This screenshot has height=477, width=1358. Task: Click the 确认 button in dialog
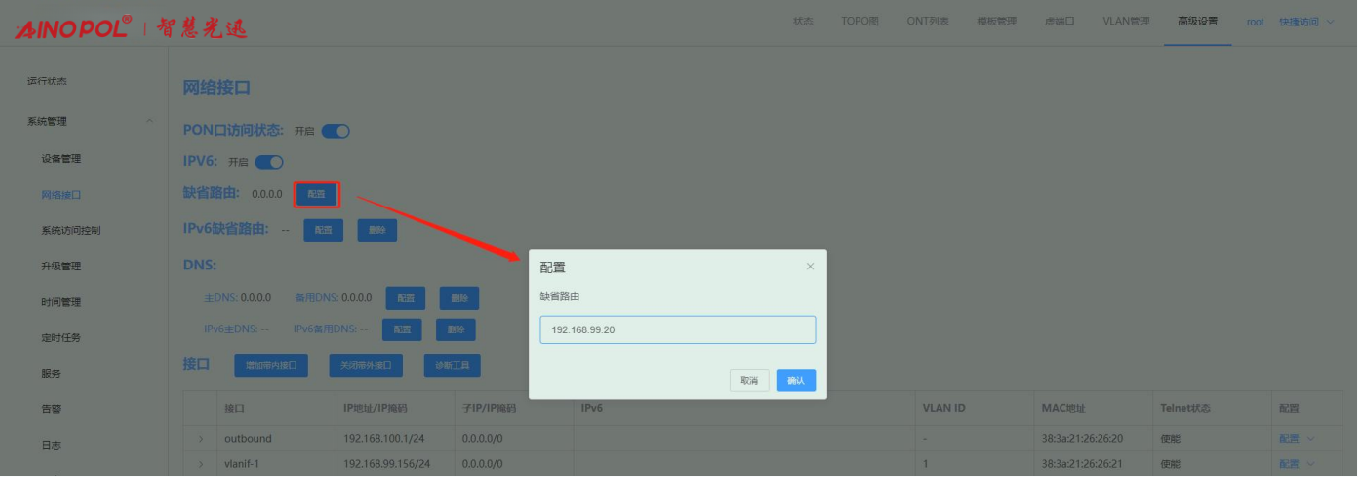[x=796, y=381]
